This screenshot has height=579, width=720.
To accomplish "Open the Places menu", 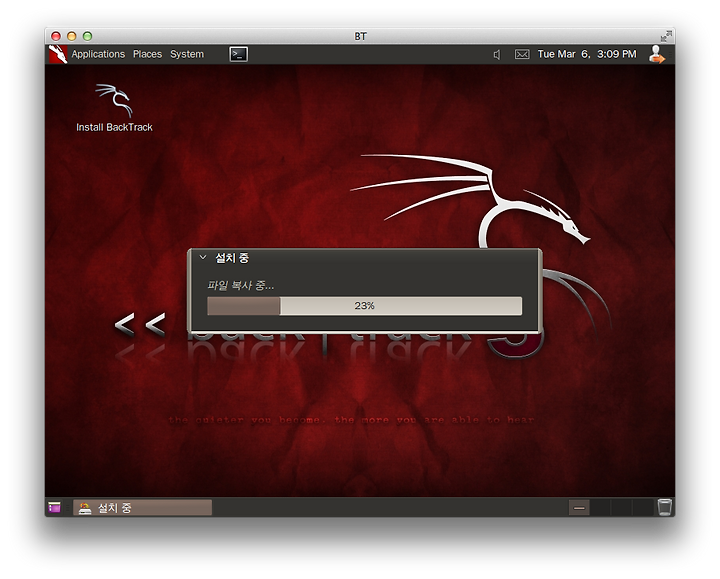I will tap(147, 54).
